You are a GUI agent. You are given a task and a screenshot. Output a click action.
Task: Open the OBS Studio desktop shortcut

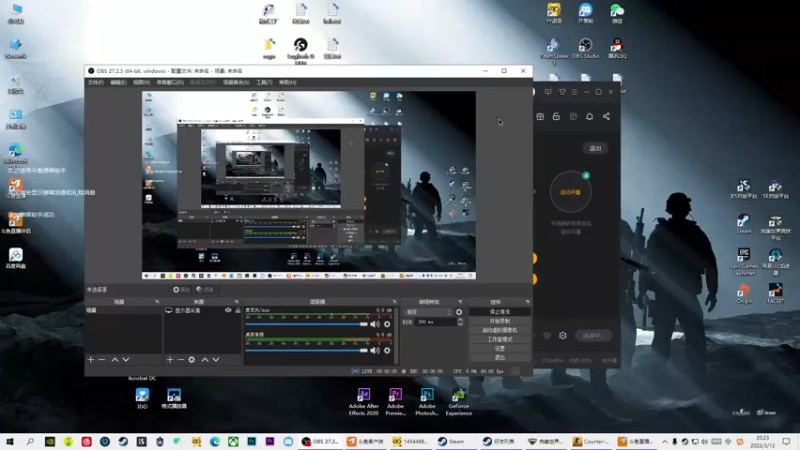585,48
